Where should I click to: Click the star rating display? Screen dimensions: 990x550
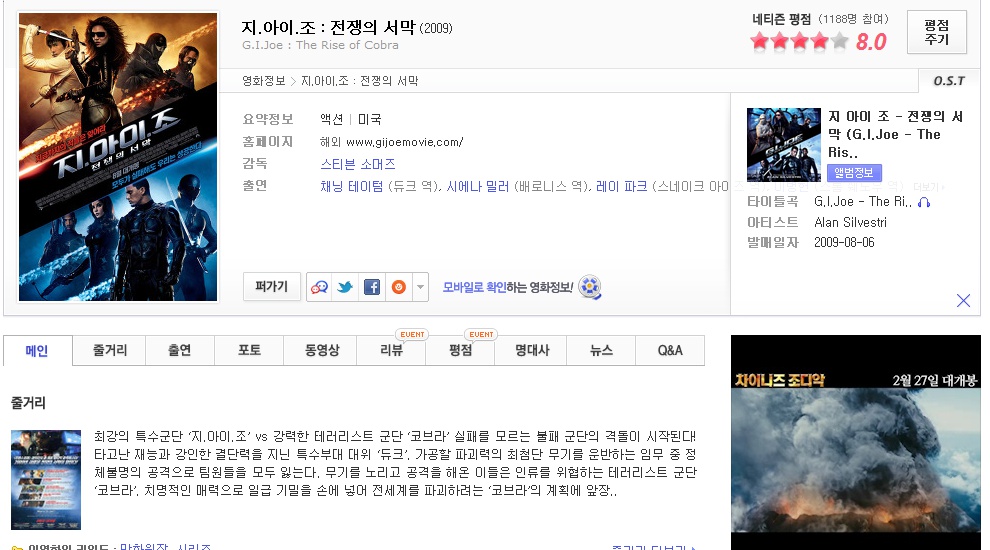pos(800,42)
